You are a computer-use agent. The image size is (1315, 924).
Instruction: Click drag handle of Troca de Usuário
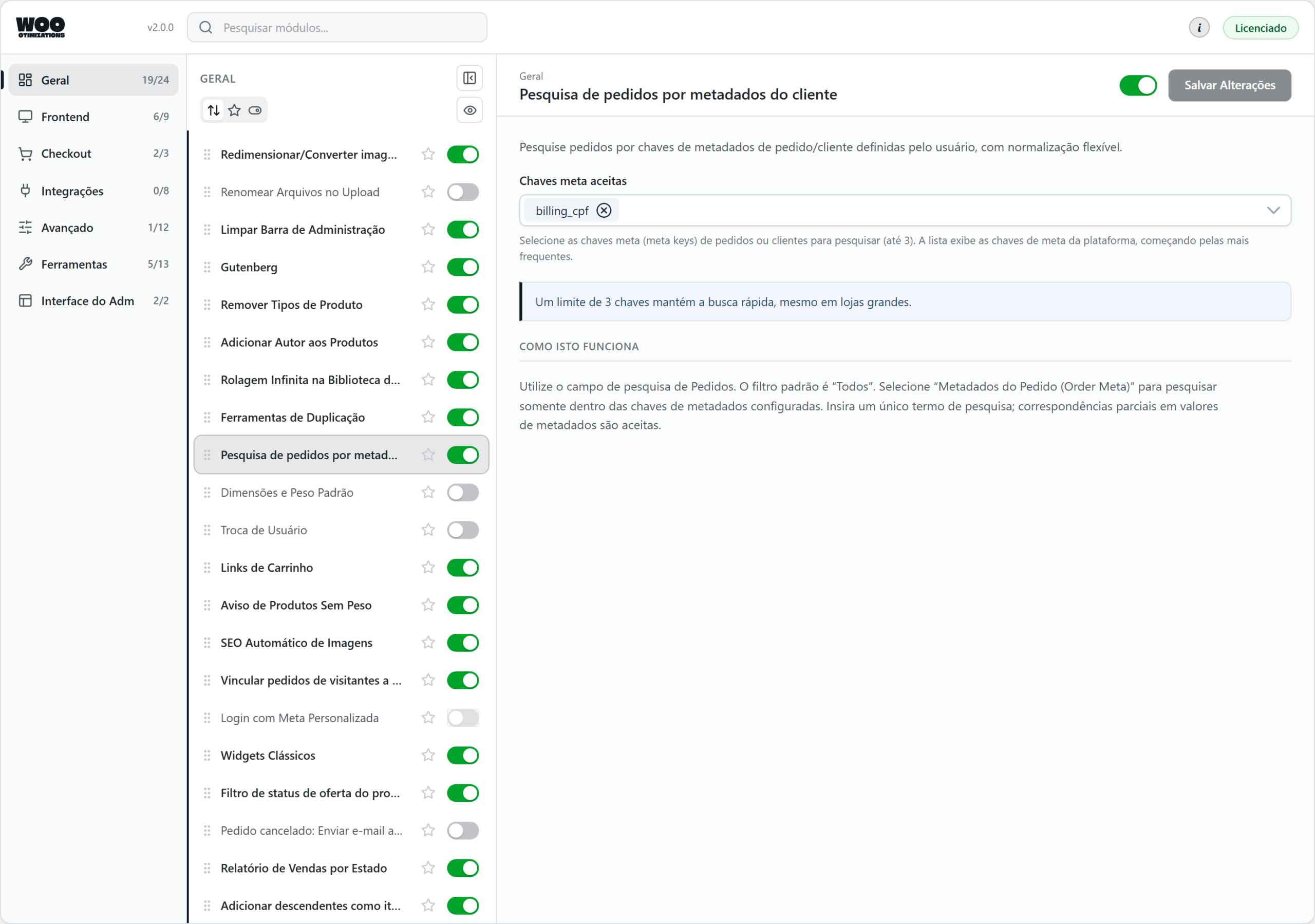tap(208, 530)
